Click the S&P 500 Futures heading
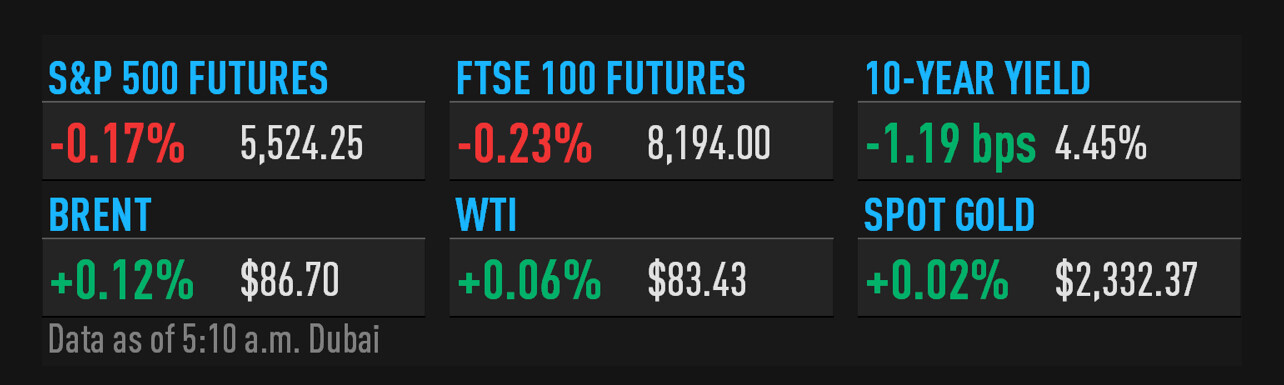1284x385 pixels. [x=188, y=79]
